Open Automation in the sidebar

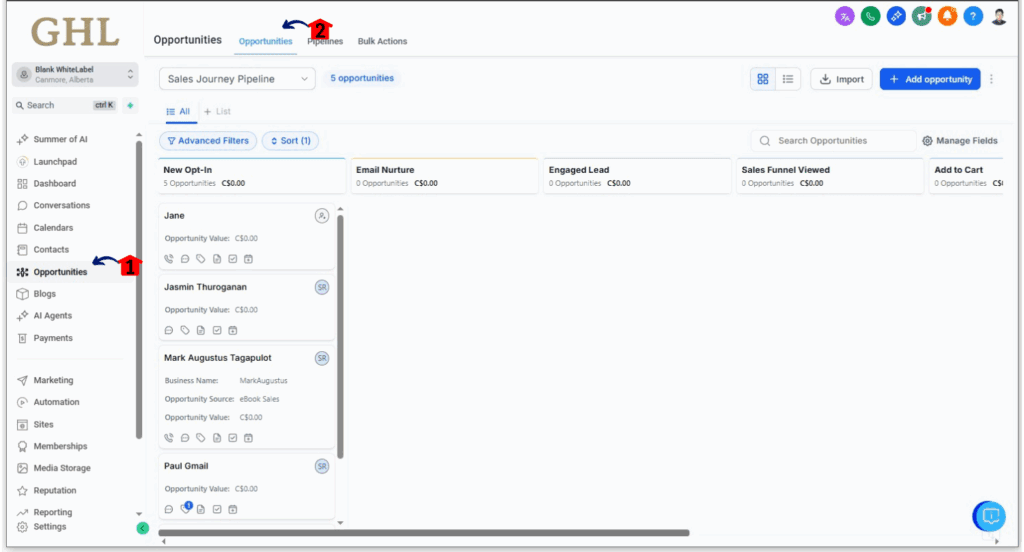[x=56, y=402]
